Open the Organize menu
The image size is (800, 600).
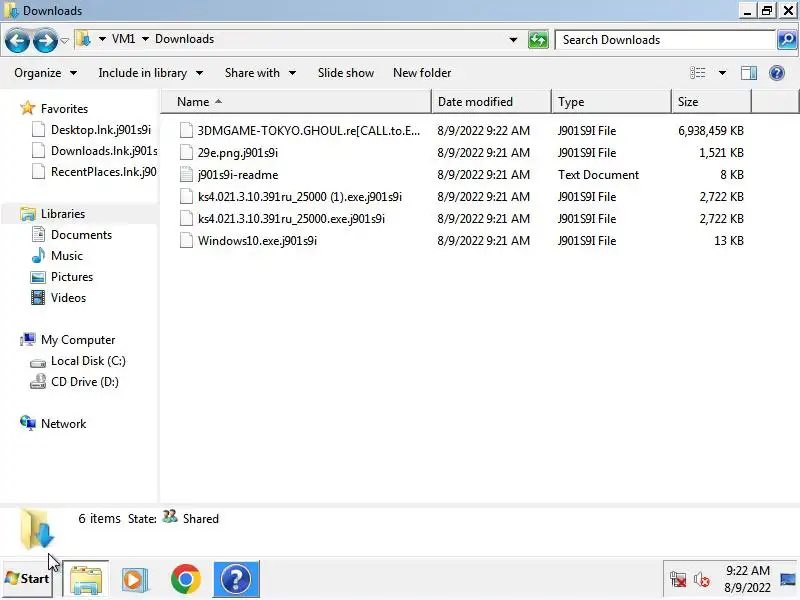[45, 73]
